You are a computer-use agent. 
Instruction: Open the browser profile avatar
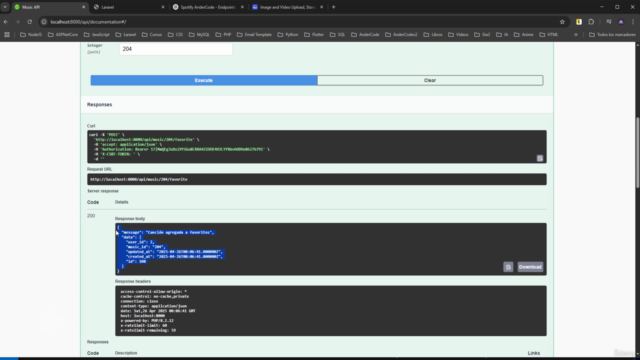point(621,22)
